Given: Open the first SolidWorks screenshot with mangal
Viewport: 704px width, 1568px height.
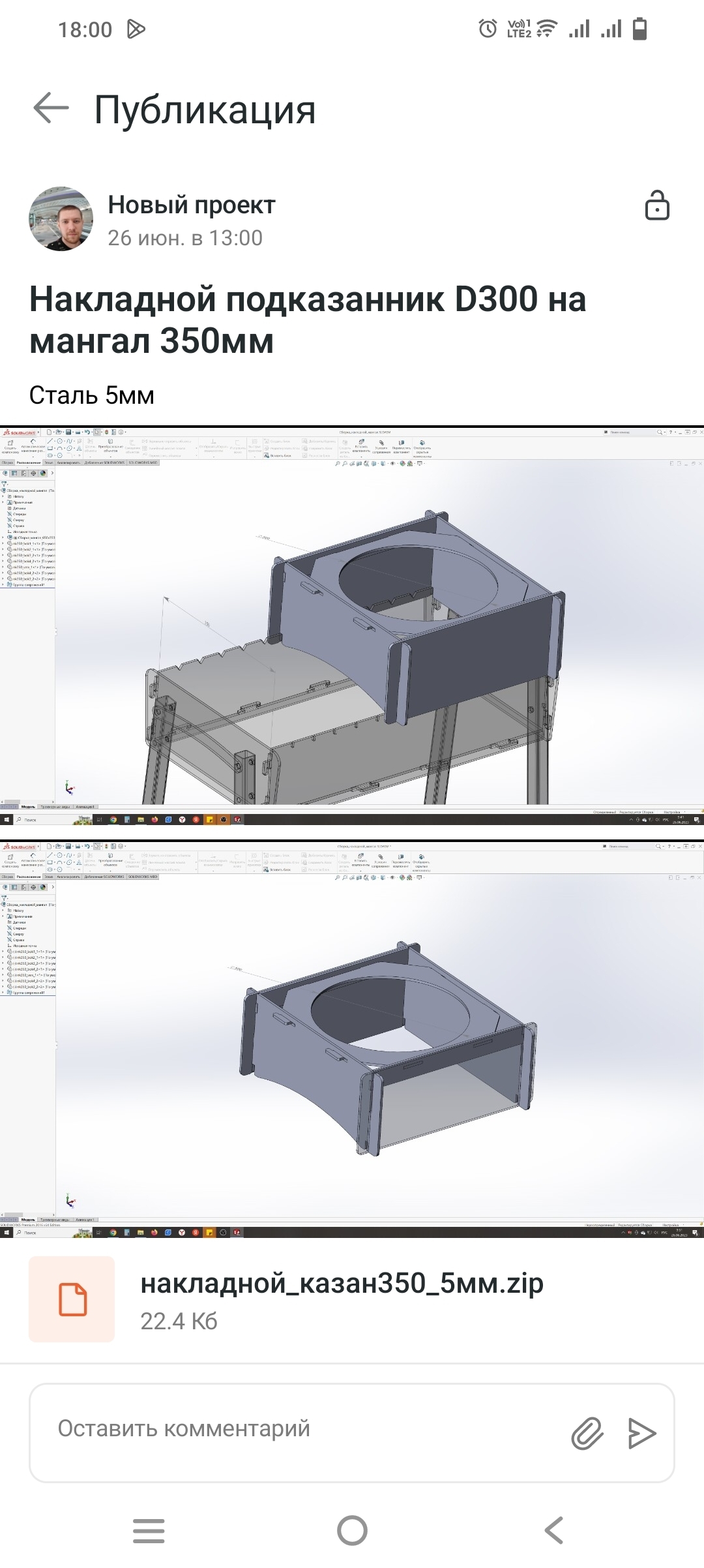Looking at the screenshot, I should [x=352, y=626].
